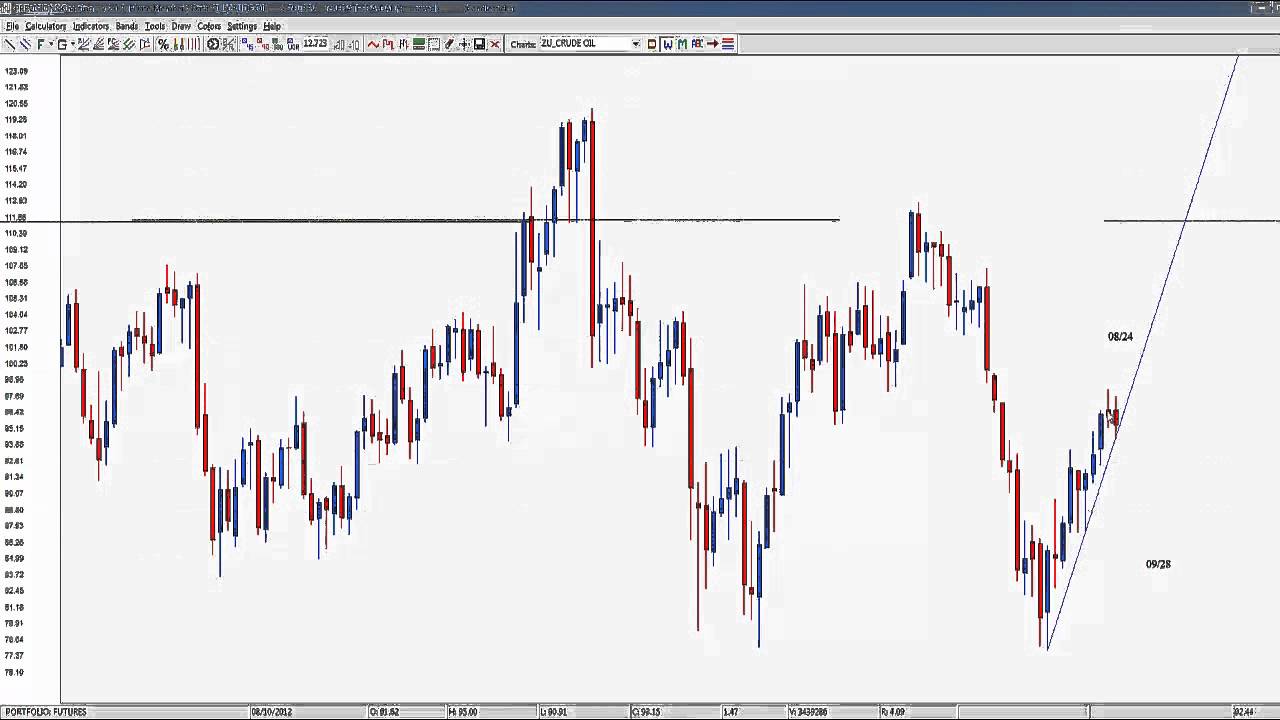
Task: Select the single trend line drawing tool
Action: [10, 44]
